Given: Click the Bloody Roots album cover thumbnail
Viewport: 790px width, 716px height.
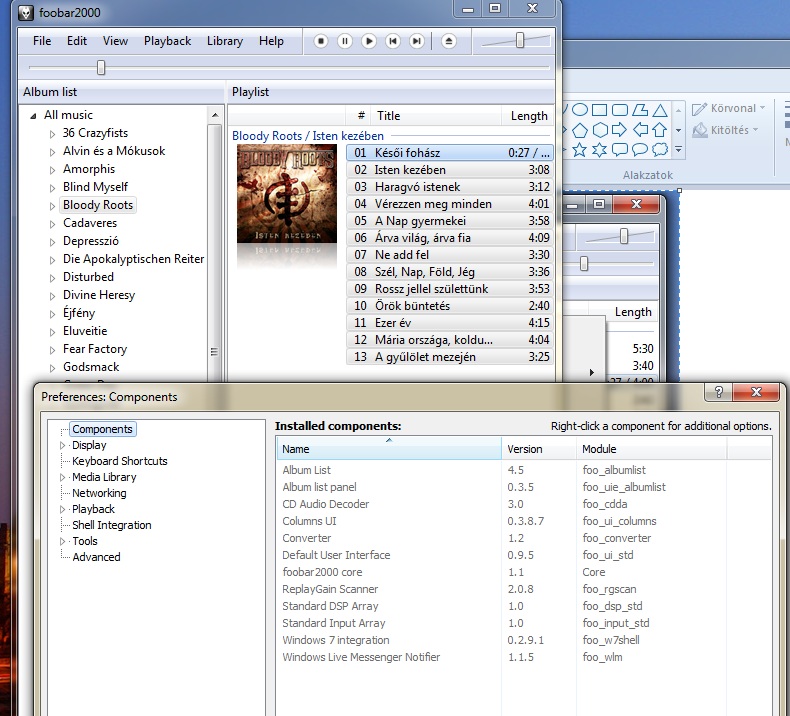Looking at the screenshot, I should point(287,193).
